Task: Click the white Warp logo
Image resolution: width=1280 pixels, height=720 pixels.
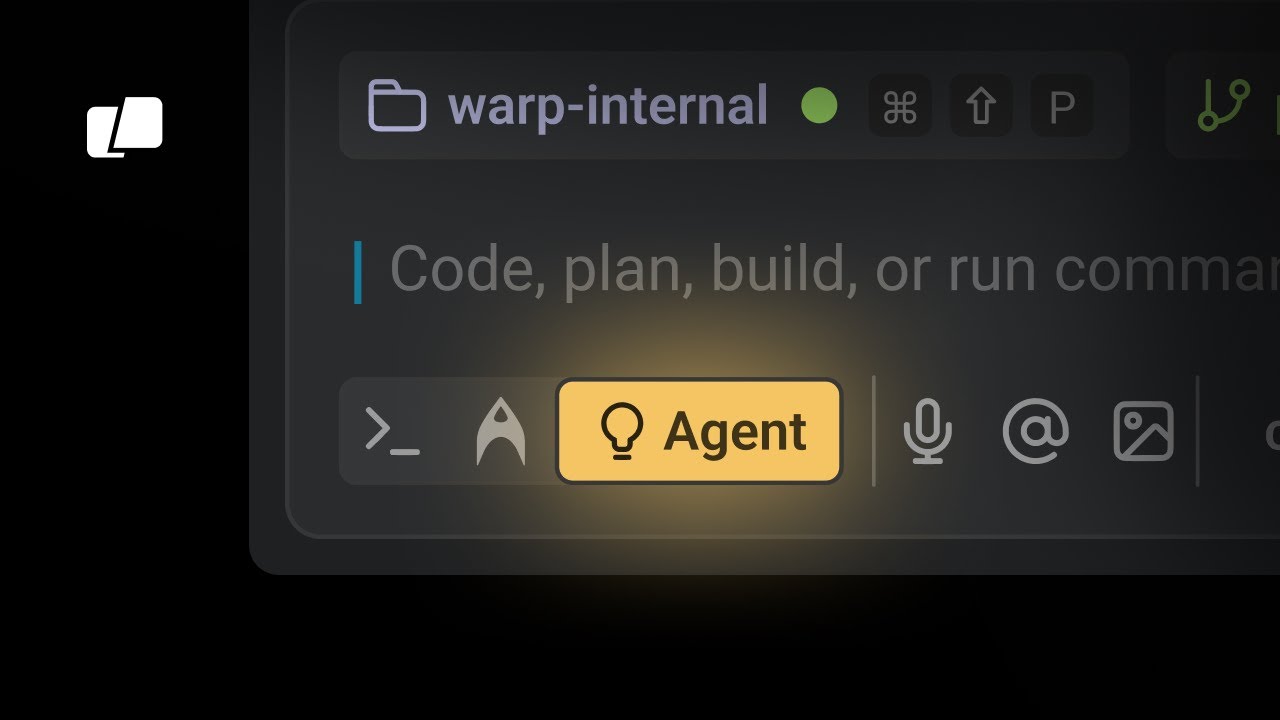Action: [x=125, y=127]
